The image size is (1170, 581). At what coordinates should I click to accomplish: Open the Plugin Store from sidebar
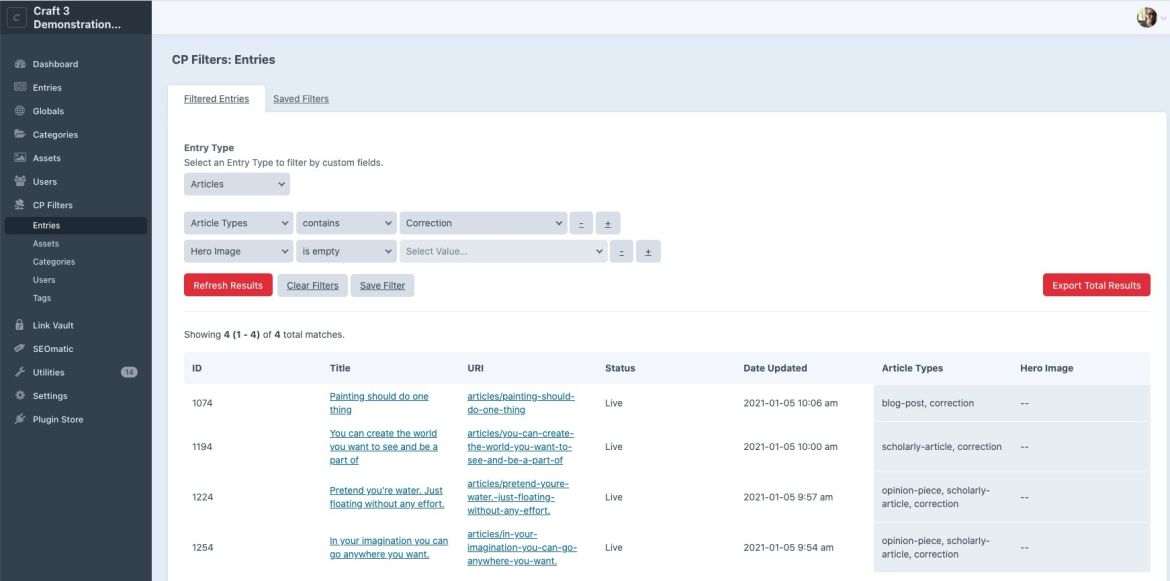tap(57, 419)
